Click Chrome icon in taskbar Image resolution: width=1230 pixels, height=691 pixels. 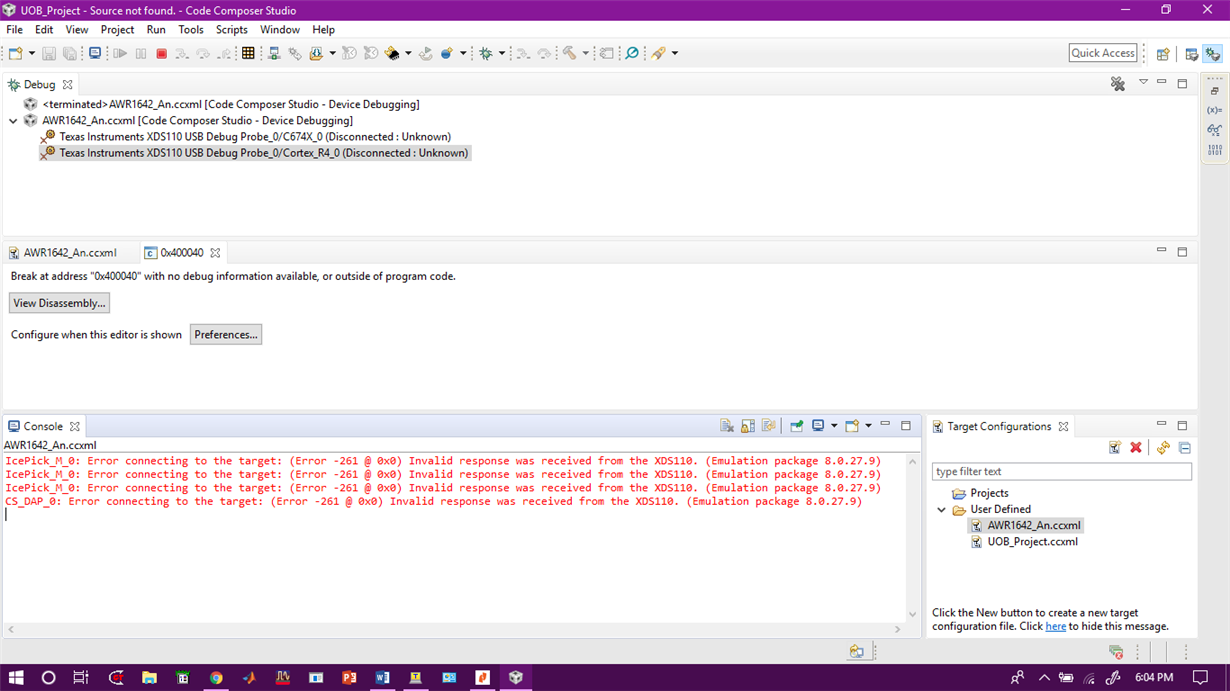point(216,677)
